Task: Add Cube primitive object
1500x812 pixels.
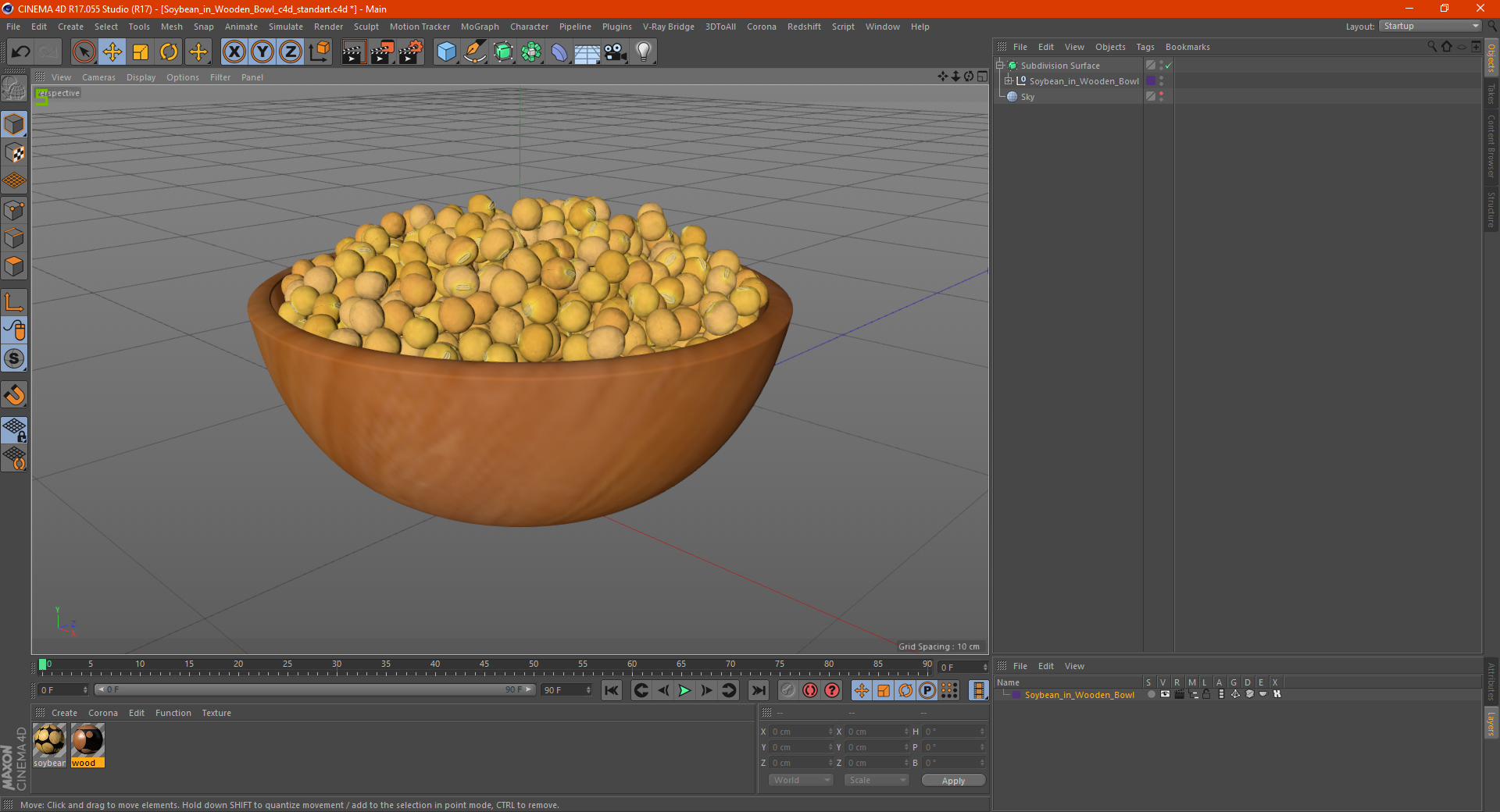Action: coord(446,52)
